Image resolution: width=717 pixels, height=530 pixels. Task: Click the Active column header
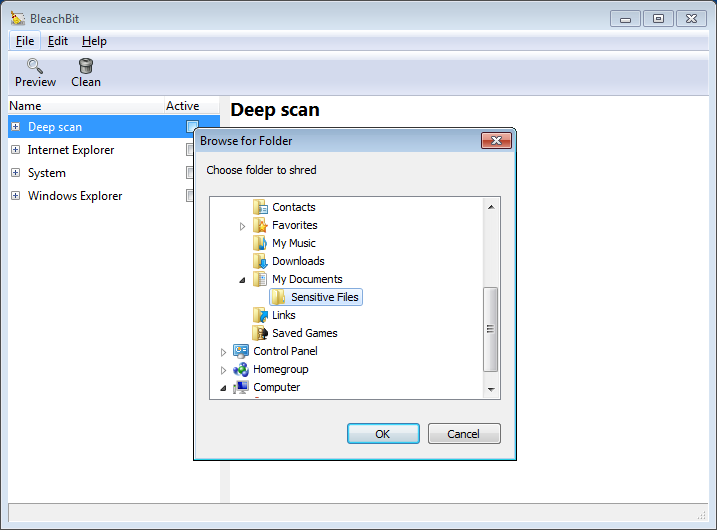[x=192, y=106]
